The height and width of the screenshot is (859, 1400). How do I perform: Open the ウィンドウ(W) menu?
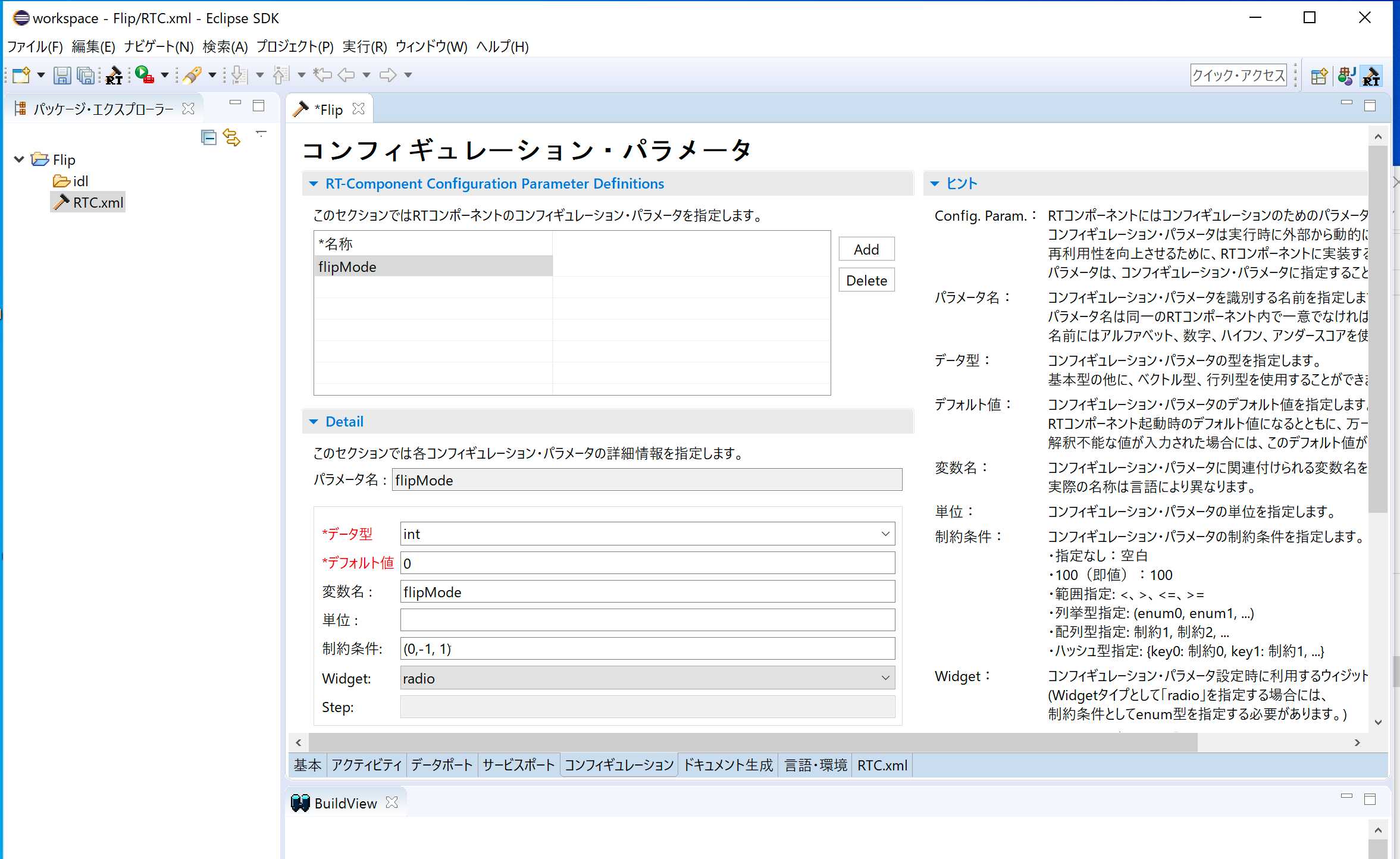431,46
